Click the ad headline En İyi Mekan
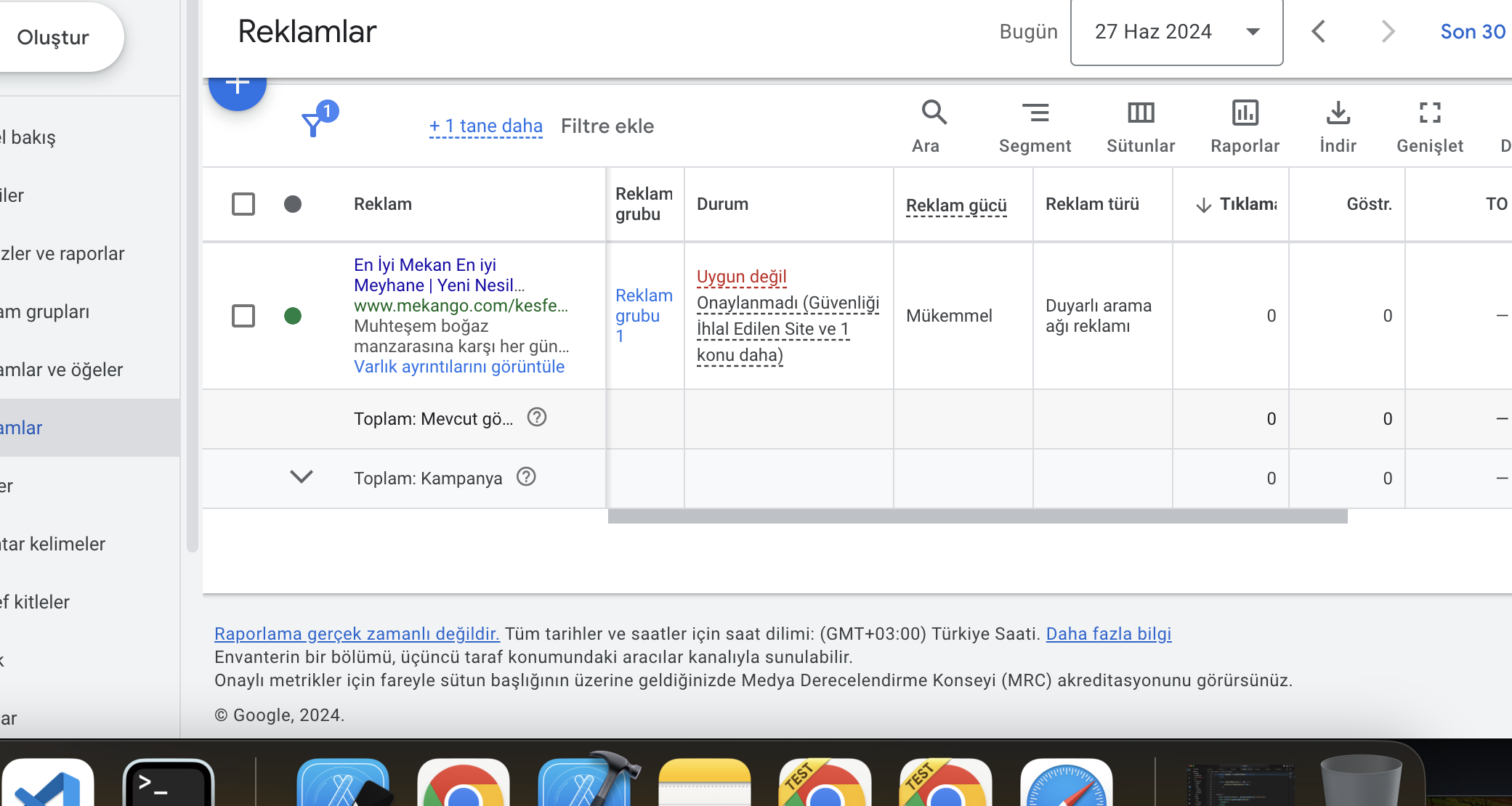The image size is (1512, 806). pyautogui.click(x=439, y=275)
